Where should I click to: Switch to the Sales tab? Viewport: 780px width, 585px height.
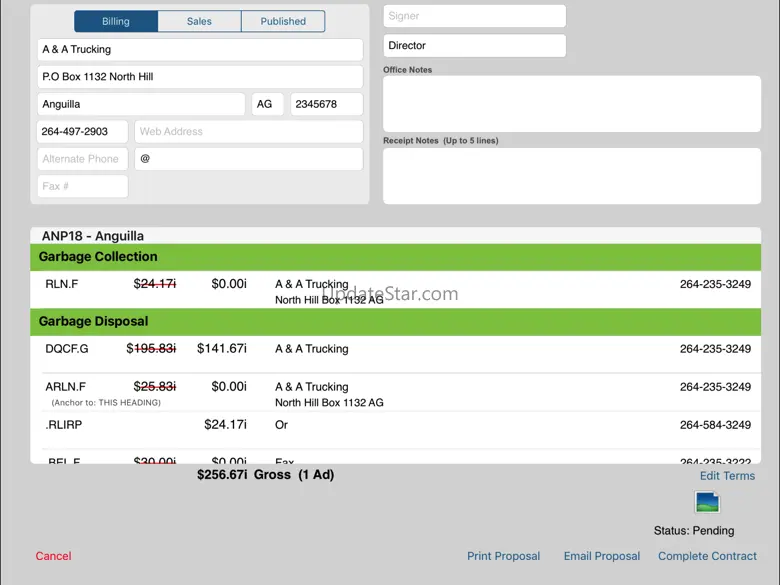[199, 21]
